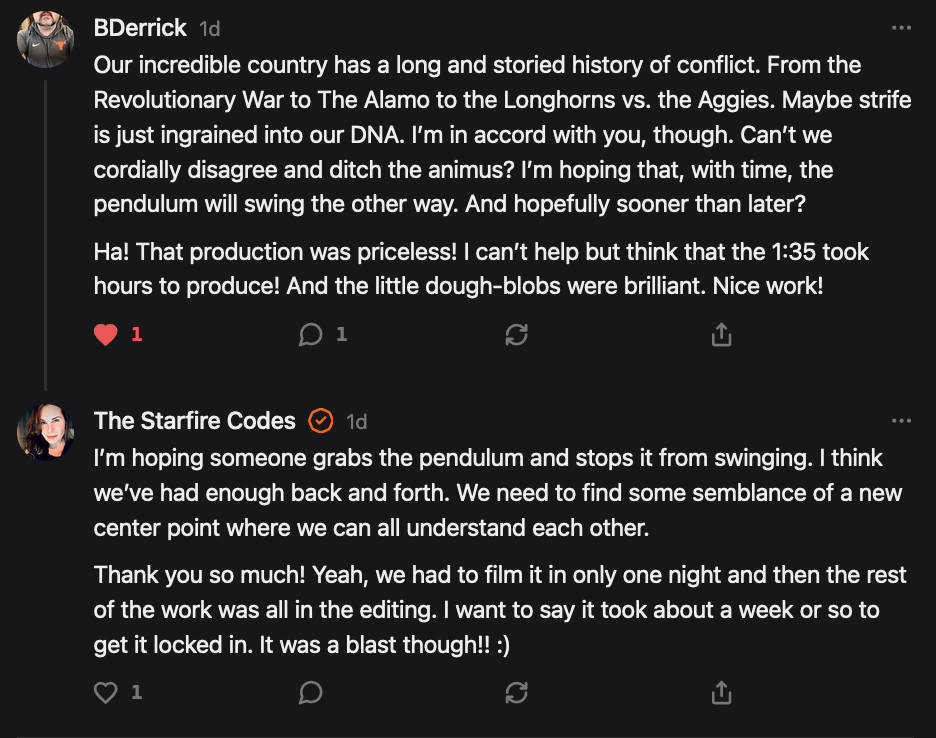Restack The Starfire Codes' reply
The height and width of the screenshot is (738, 936).
[516, 691]
